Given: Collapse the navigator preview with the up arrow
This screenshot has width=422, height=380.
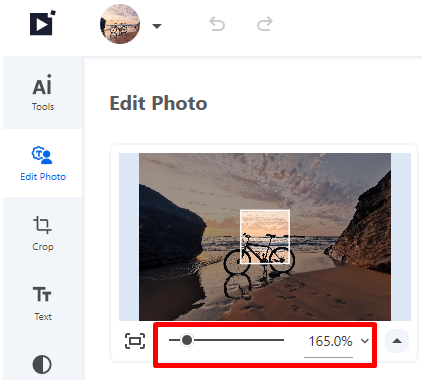Looking at the screenshot, I should coord(397,341).
